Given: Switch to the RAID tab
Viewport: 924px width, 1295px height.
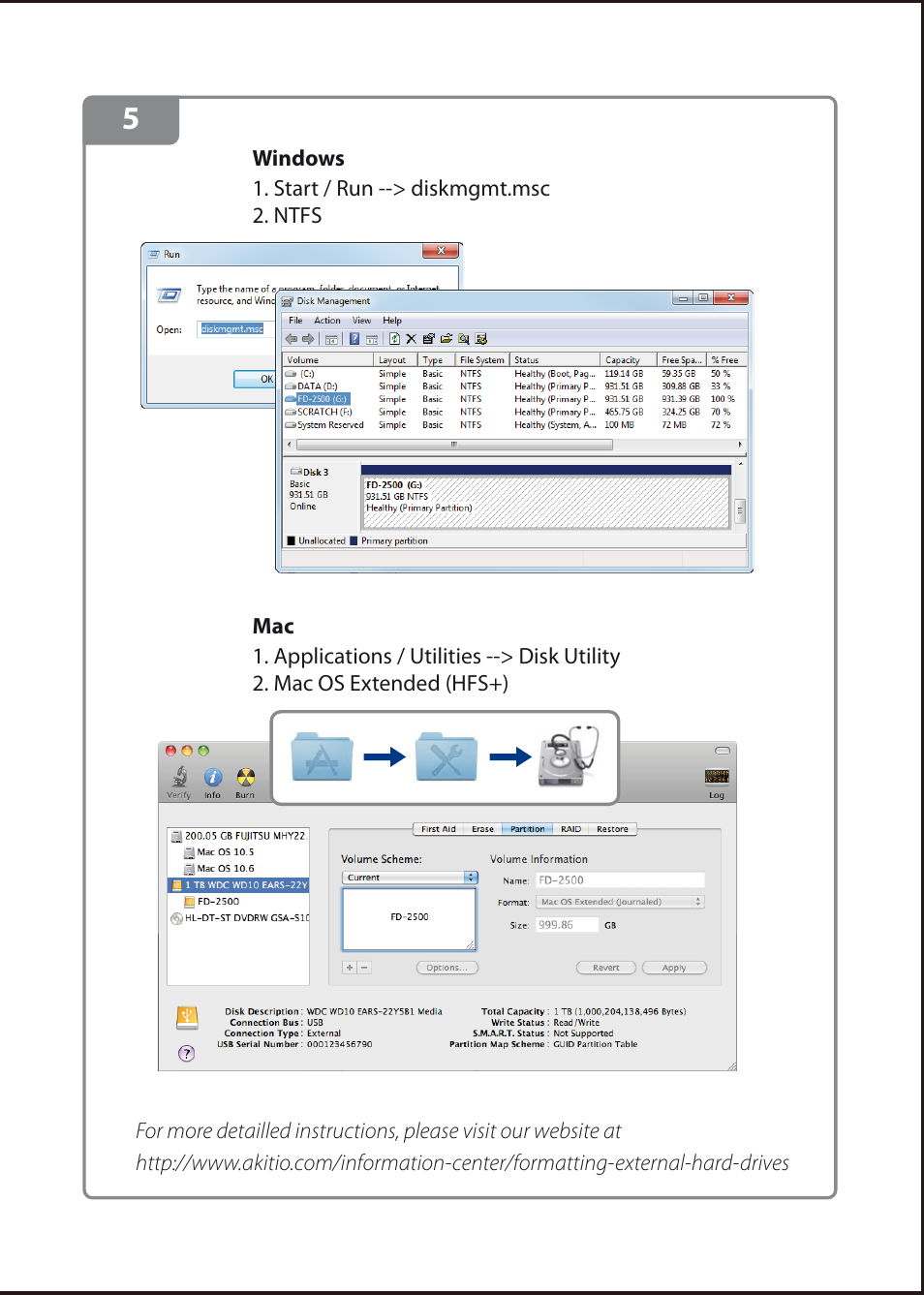Looking at the screenshot, I should tap(571, 829).
